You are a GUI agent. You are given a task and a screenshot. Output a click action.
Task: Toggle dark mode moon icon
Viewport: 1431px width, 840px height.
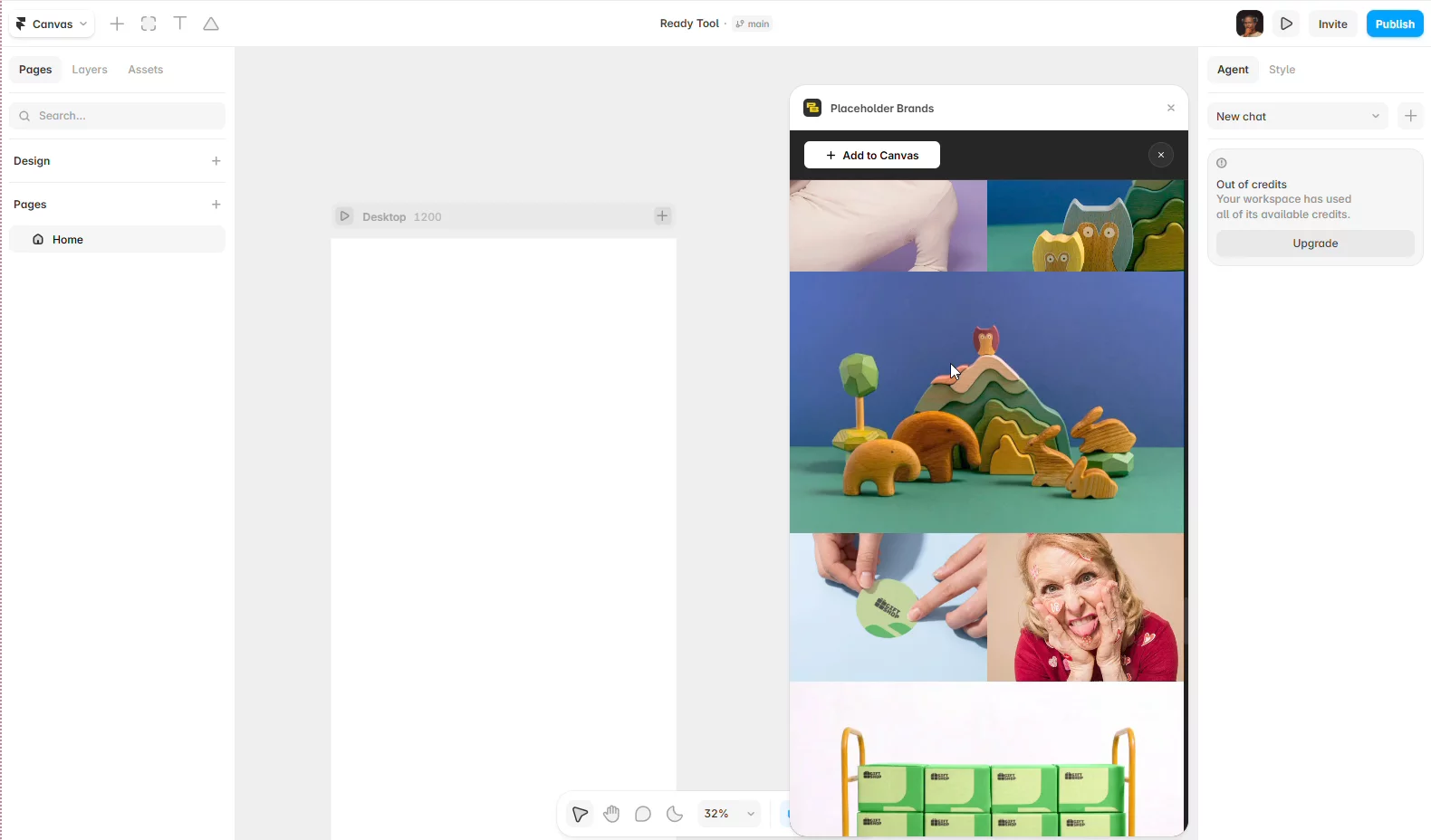point(675,814)
